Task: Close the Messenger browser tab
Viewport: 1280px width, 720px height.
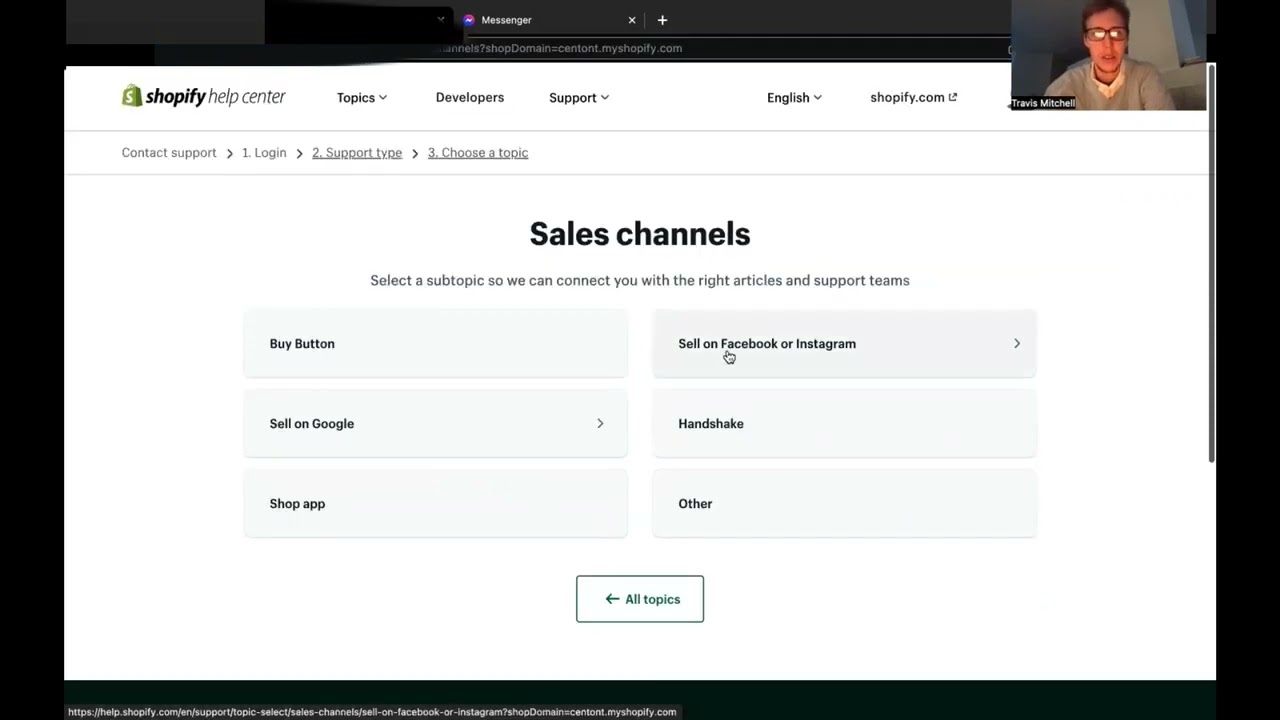Action: [632, 20]
